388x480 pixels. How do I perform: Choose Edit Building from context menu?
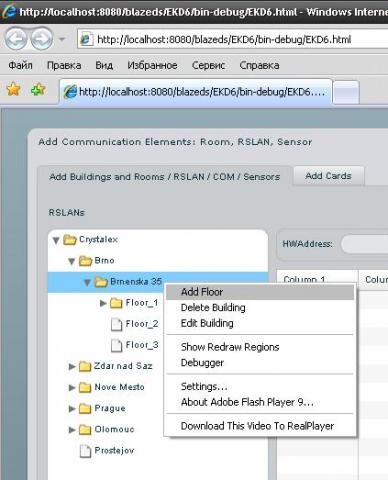pyautogui.click(x=260, y=323)
